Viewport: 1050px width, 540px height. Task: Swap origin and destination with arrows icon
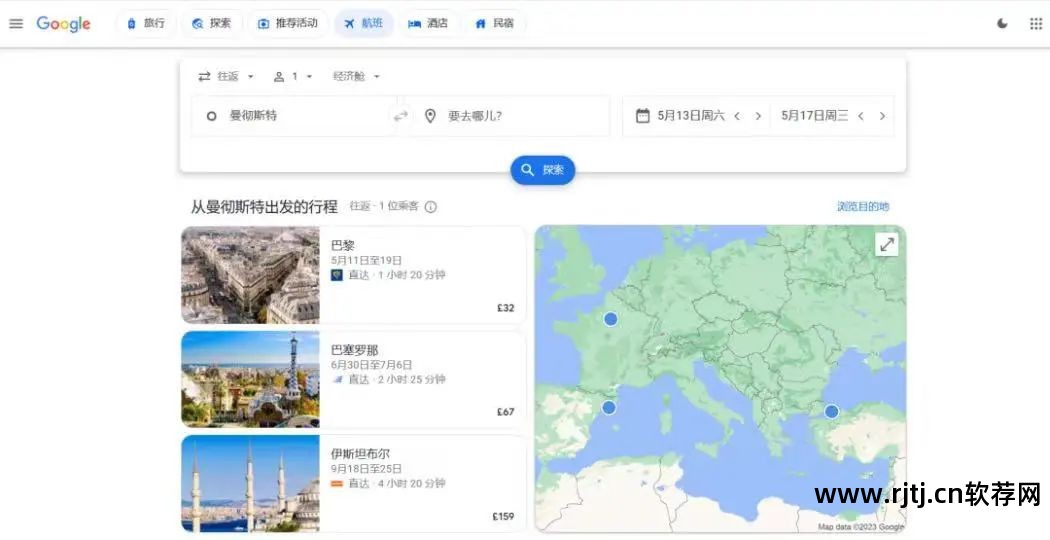401,116
